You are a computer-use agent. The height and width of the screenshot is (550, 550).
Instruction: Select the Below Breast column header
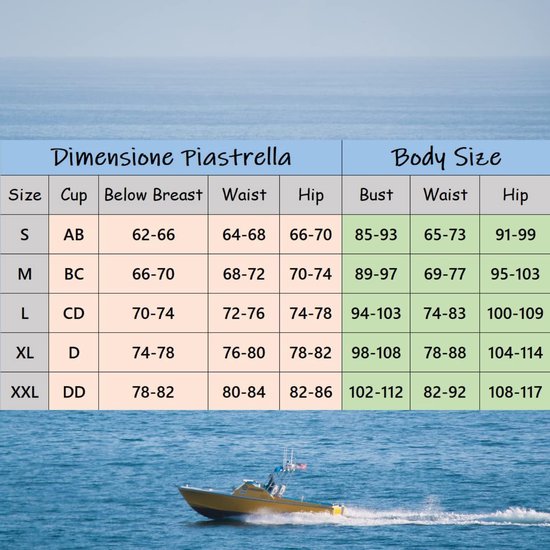pyautogui.click(x=153, y=195)
